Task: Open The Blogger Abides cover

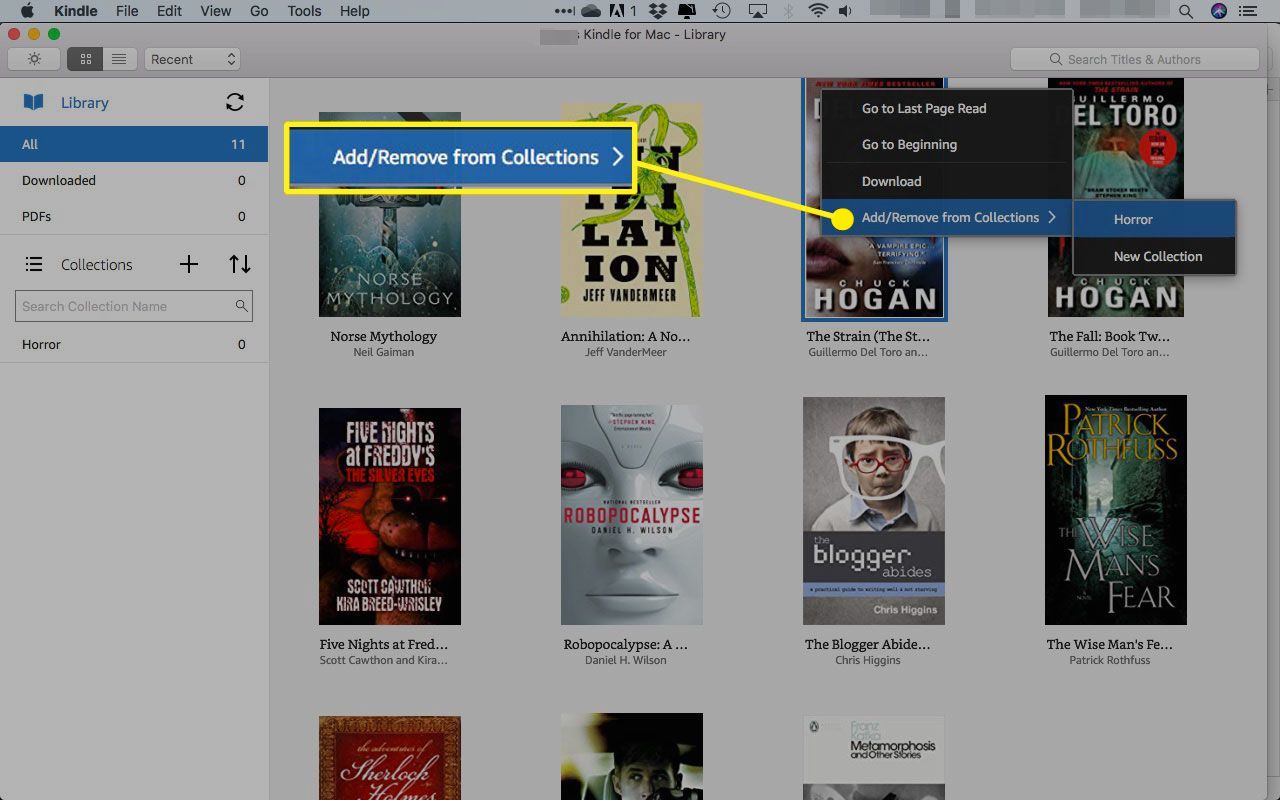Action: coord(874,511)
